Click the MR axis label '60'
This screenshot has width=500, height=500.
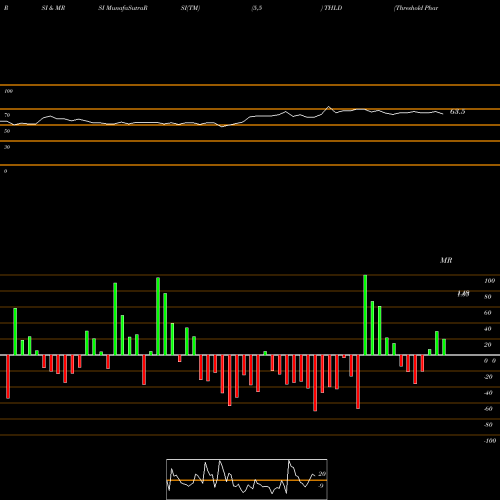pyautogui.click(x=488, y=313)
